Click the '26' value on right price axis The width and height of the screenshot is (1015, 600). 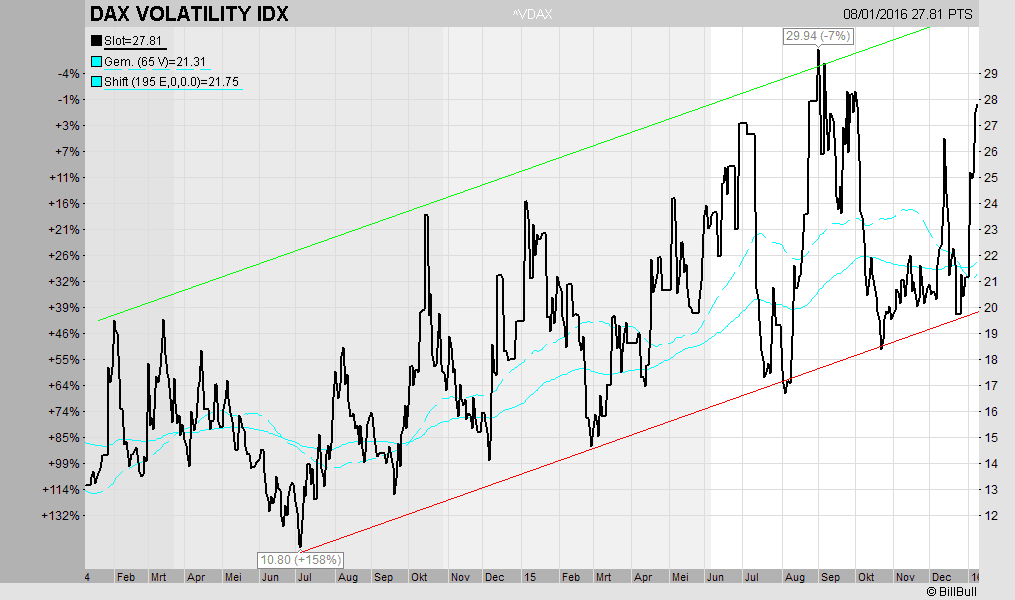[990, 151]
